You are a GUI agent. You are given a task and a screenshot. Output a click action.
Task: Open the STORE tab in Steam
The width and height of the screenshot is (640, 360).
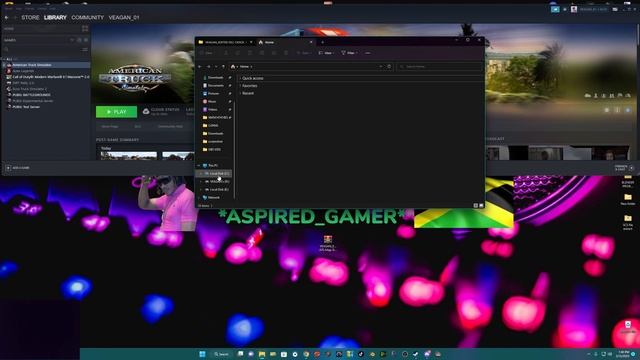coord(30,18)
